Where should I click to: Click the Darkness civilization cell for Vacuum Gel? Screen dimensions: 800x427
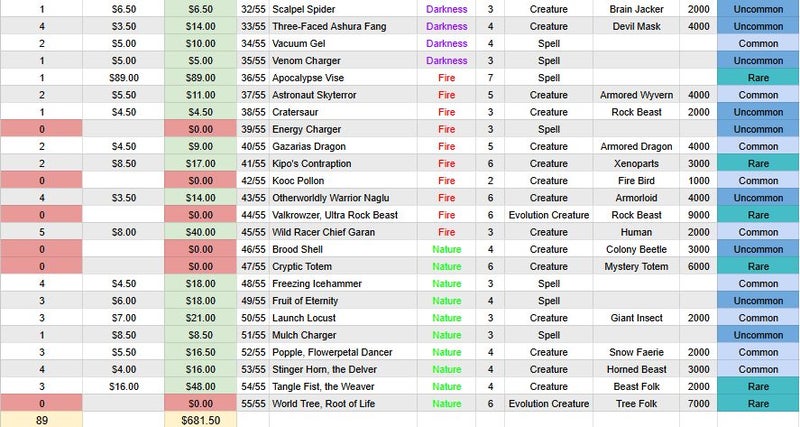(446, 43)
